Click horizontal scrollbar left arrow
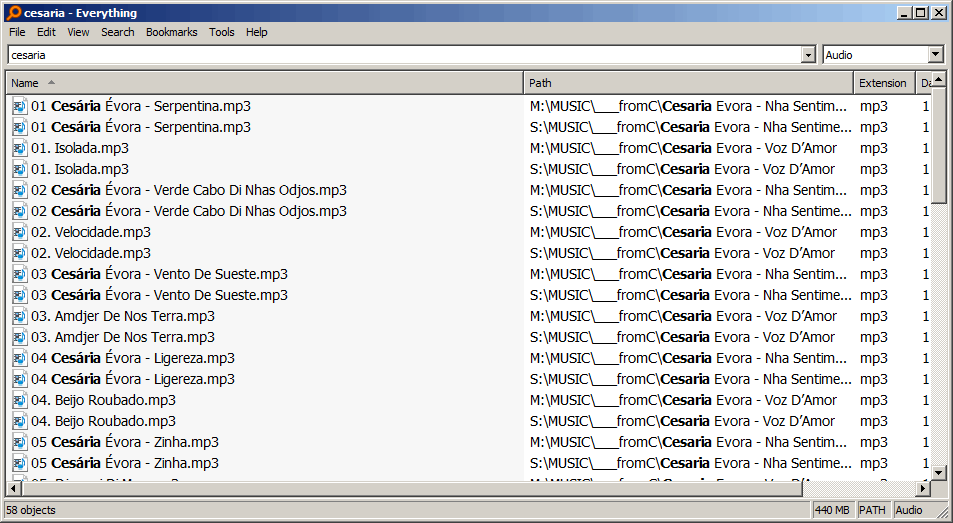This screenshot has height=523, width=953. [x=14, y=488]
